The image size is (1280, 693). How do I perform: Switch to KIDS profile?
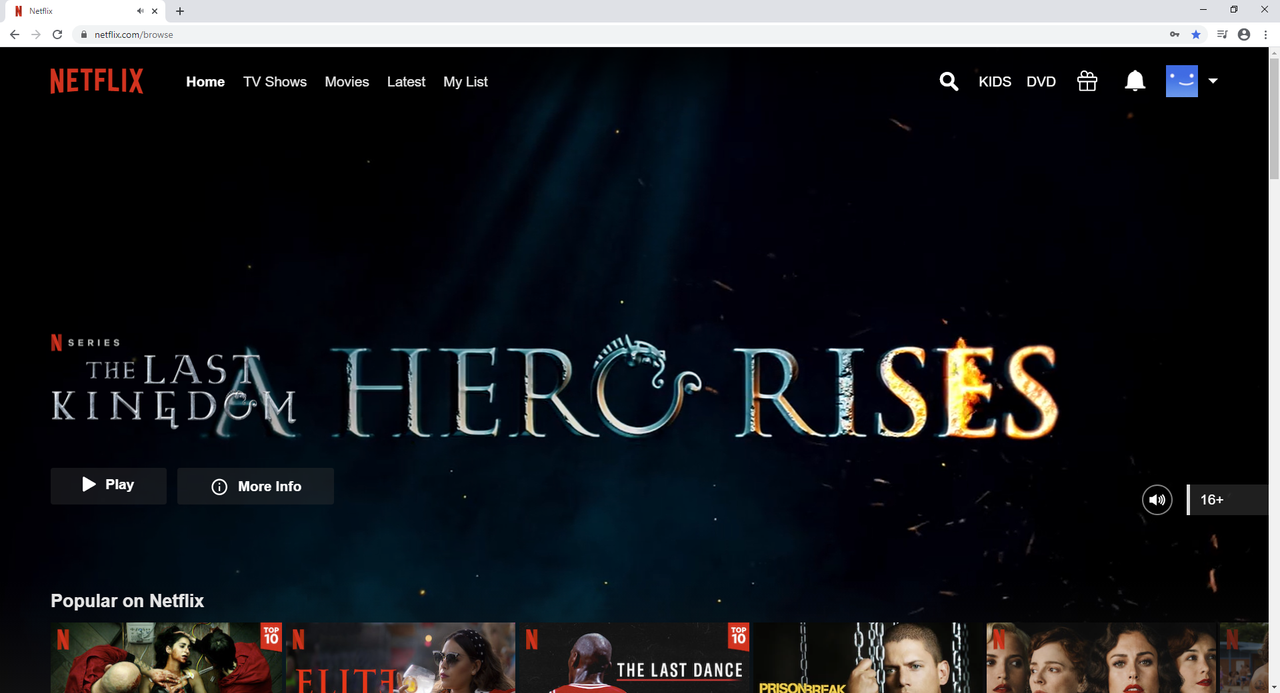pyautogui.click(x=995, y=82)
